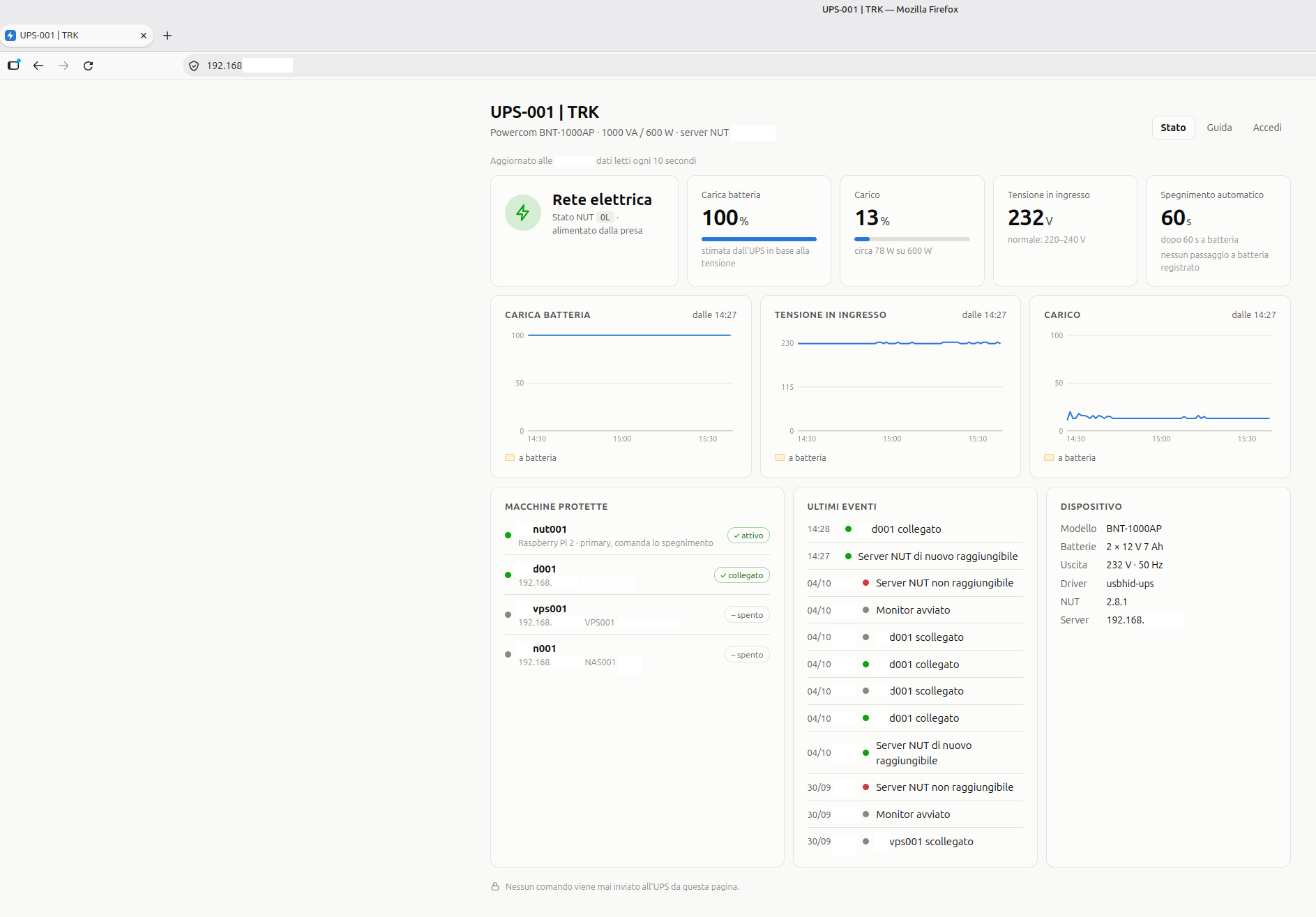Screen dimensions: 1316x917
Task: Close the UPS-001 | TRK tab
Action: coord(144,36)
